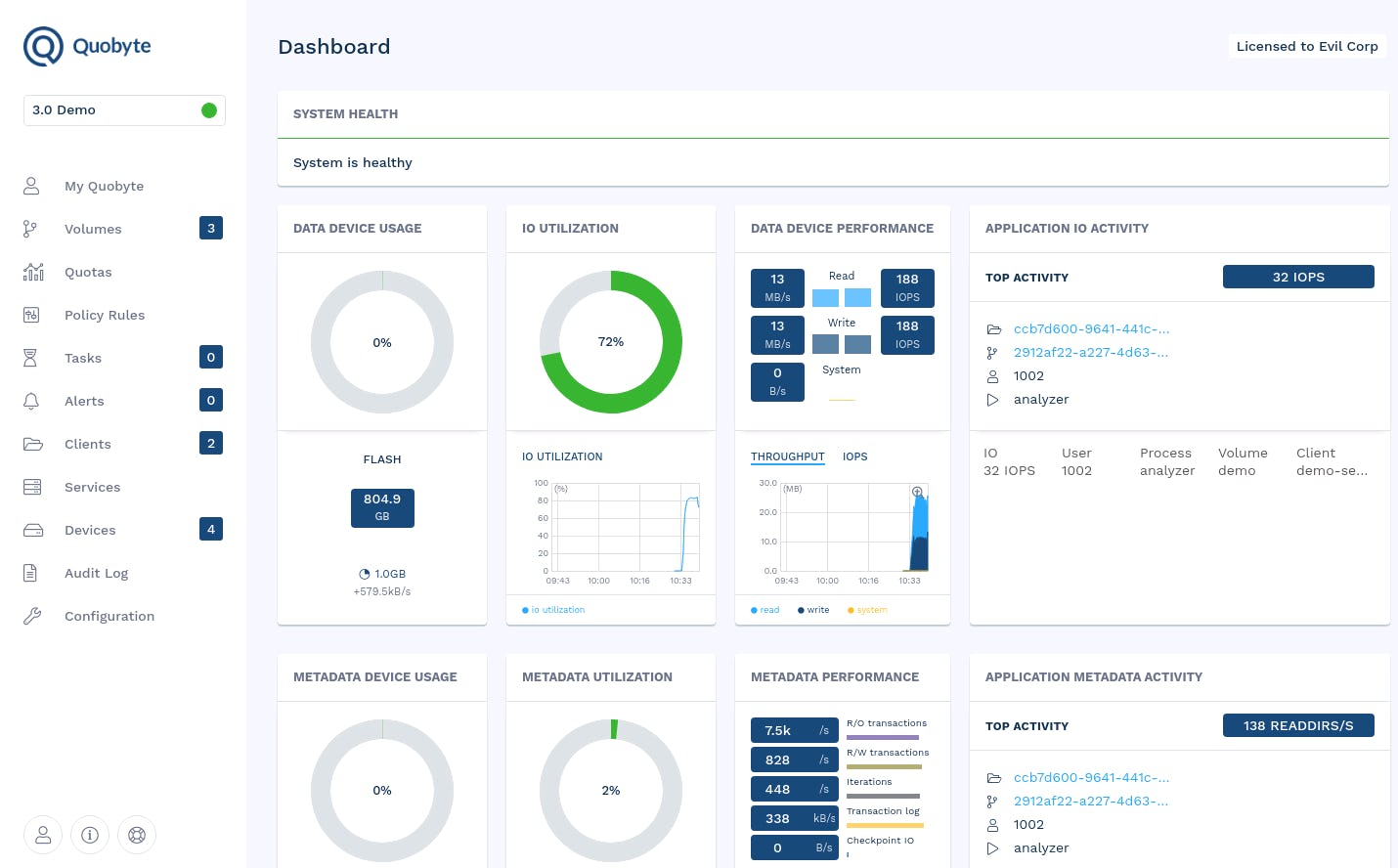Click the user profile icon bottom left
Image resolution: width=1398 pixels, height=868 pixels.
click(43, 835)
